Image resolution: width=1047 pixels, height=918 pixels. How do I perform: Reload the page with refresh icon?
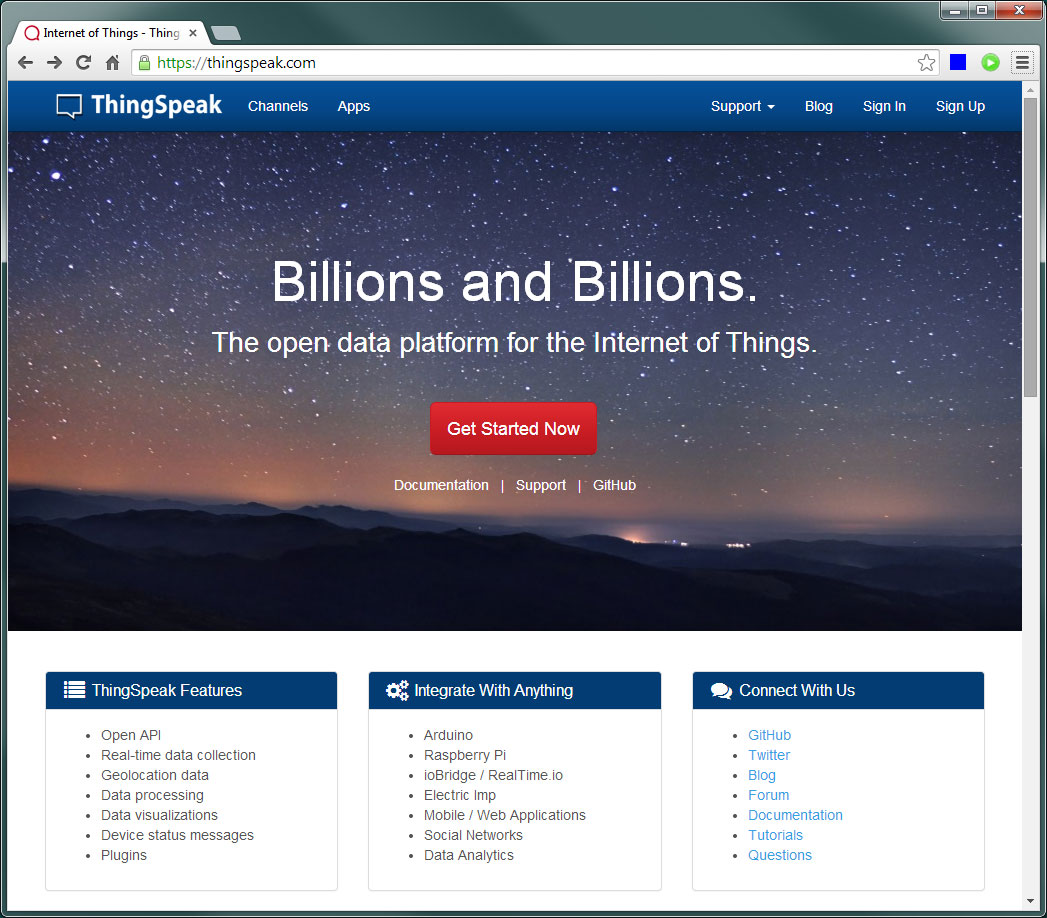[83, 63]
